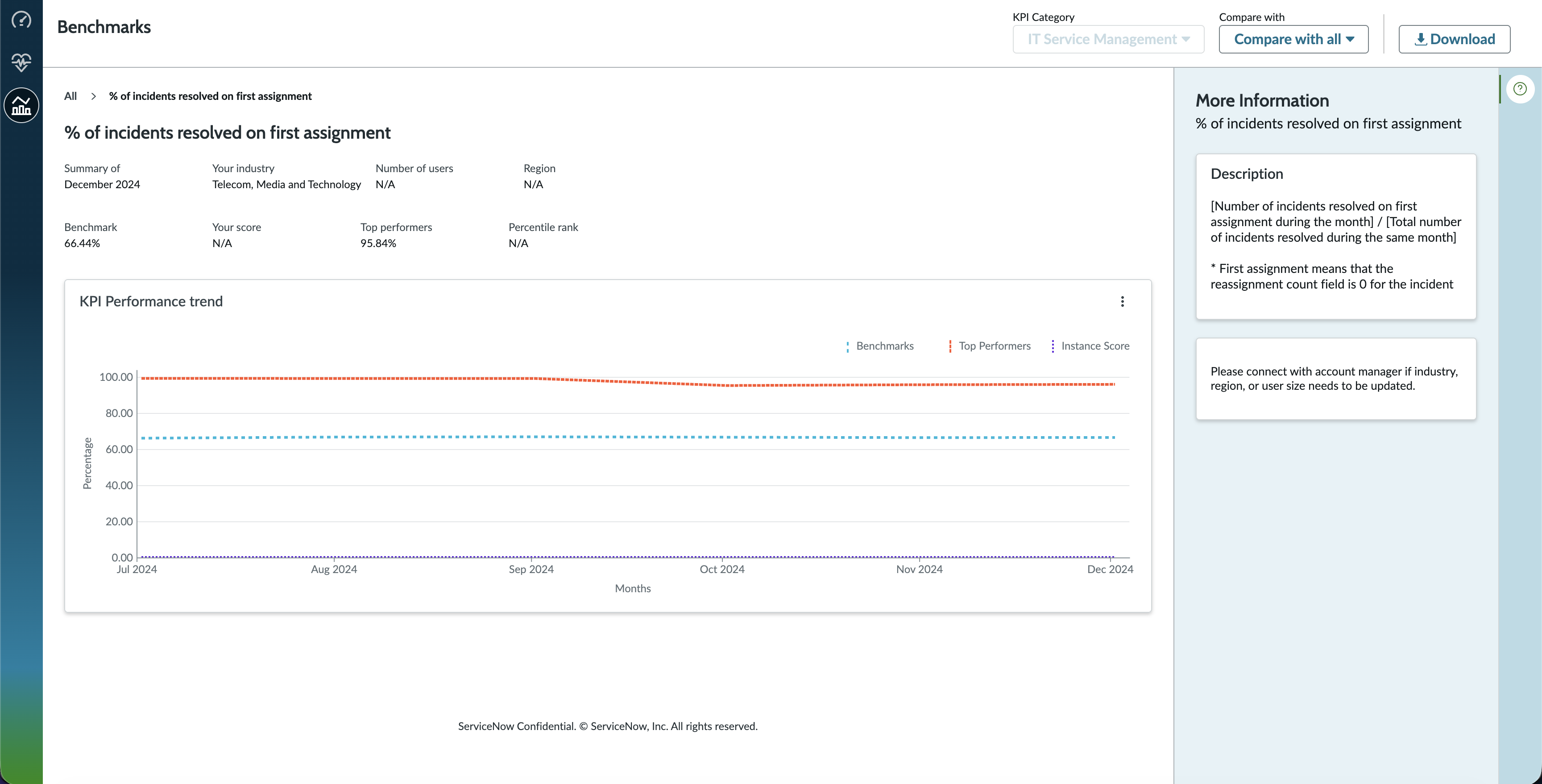Click the Aug 2024 axis label

334,569
